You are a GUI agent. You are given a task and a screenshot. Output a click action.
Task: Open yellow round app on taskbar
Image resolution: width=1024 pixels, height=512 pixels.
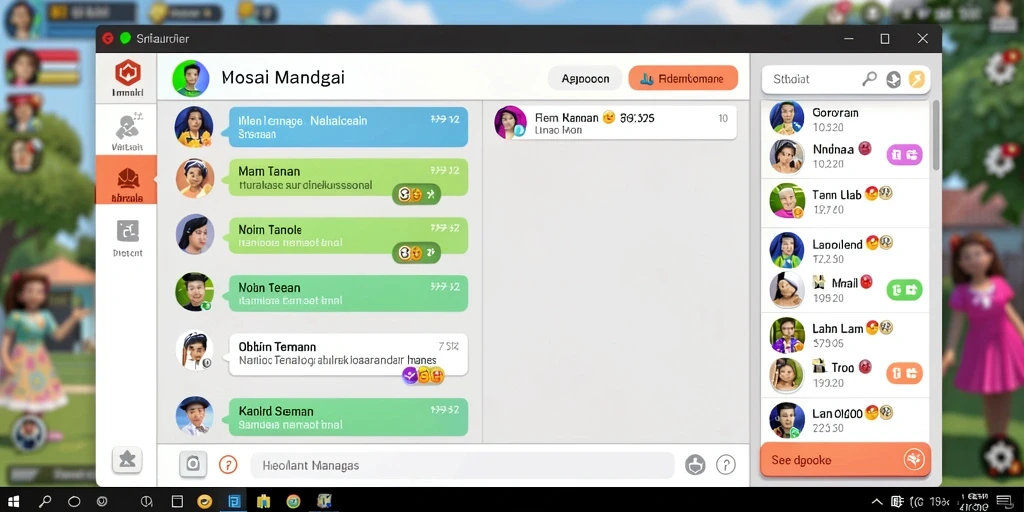click(204, 501)
